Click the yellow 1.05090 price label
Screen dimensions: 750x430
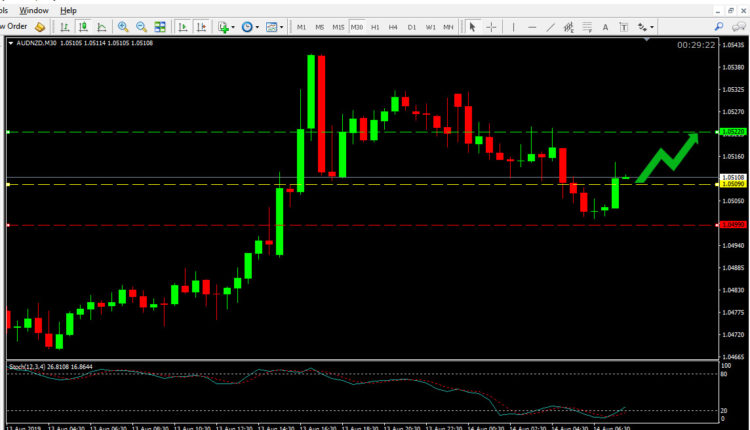(733, 184)
